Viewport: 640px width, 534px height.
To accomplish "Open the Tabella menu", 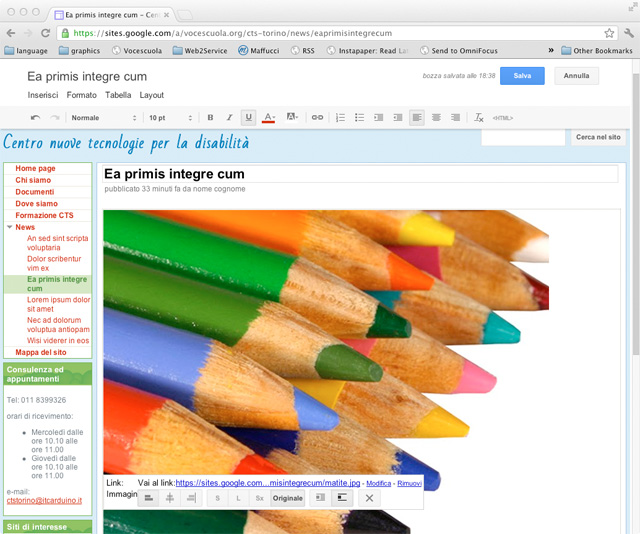I will click(x=118, y=95).
